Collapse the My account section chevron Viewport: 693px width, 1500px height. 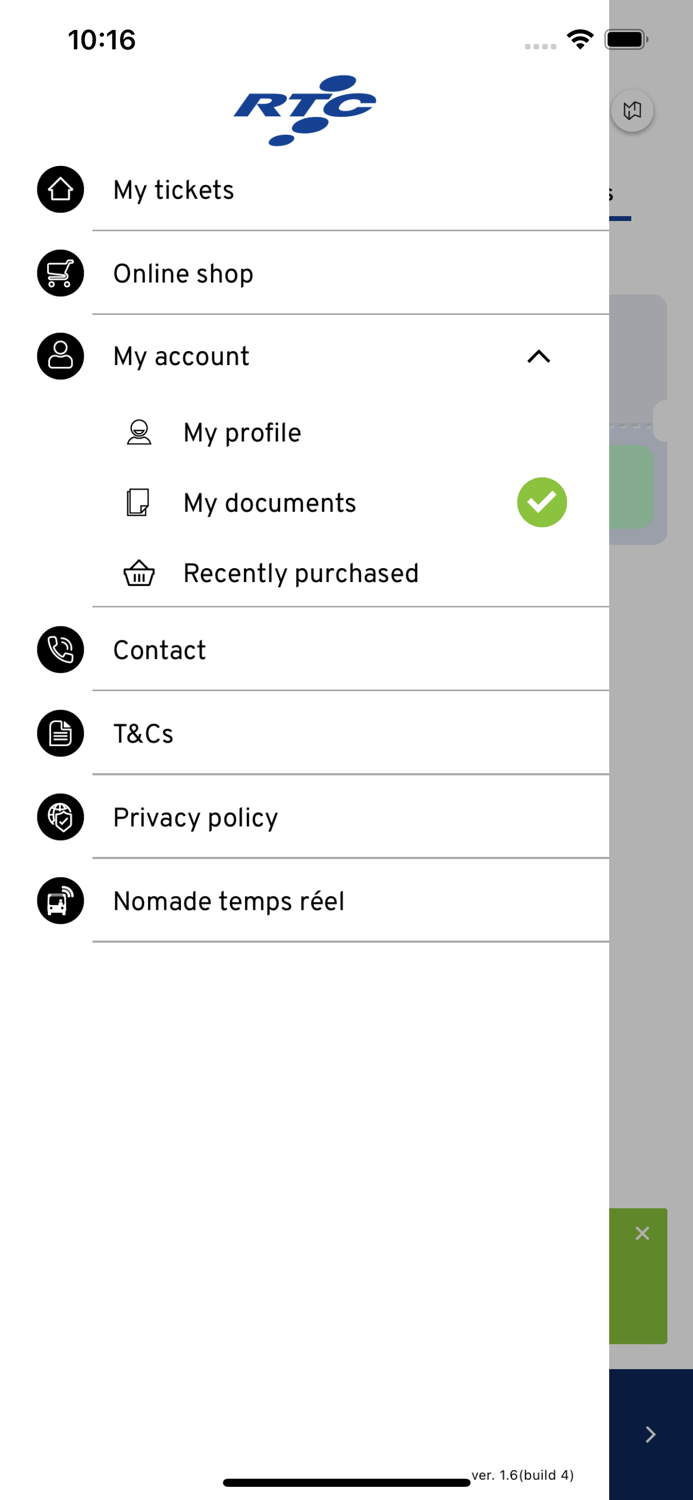click(538, 357)
